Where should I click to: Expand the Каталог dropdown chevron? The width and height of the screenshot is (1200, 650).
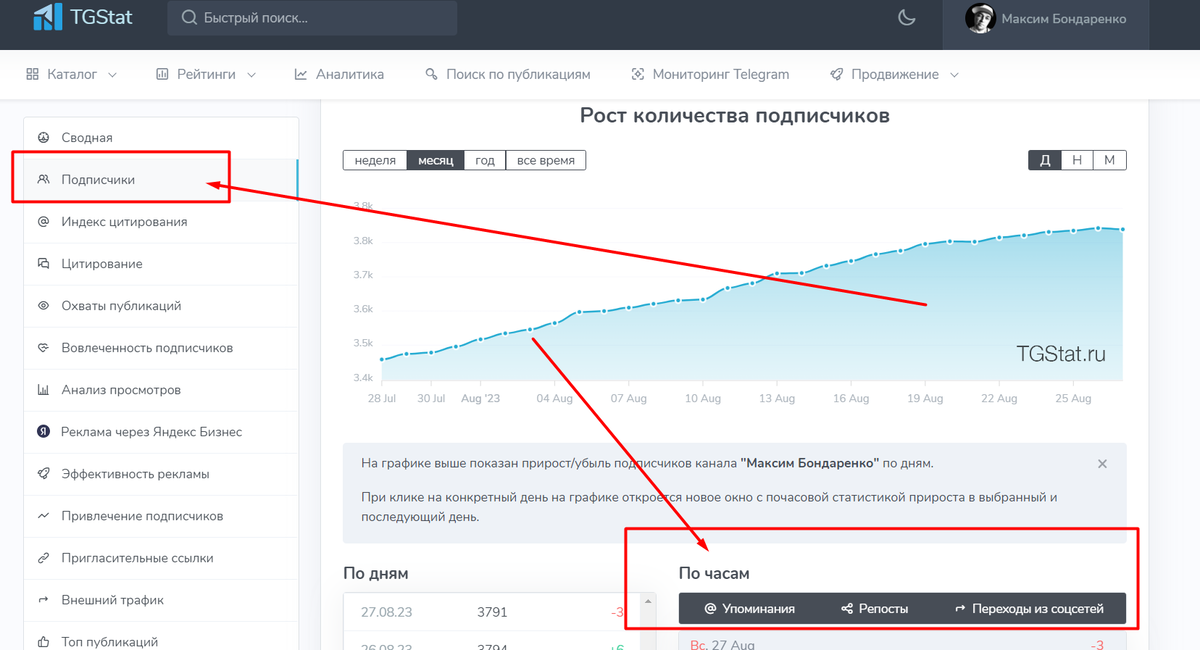[x=112, y=75]
